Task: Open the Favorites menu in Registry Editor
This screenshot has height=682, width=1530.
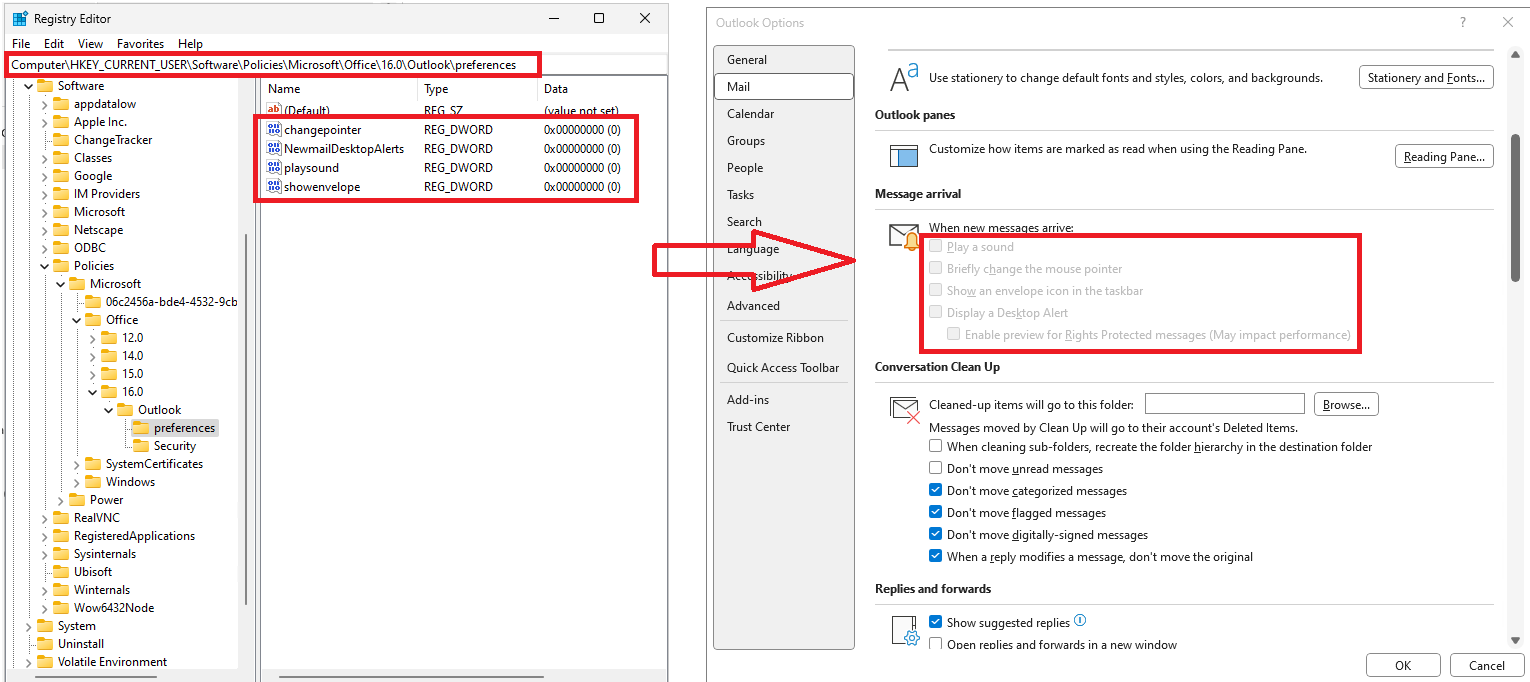Action: coord(140,44)
